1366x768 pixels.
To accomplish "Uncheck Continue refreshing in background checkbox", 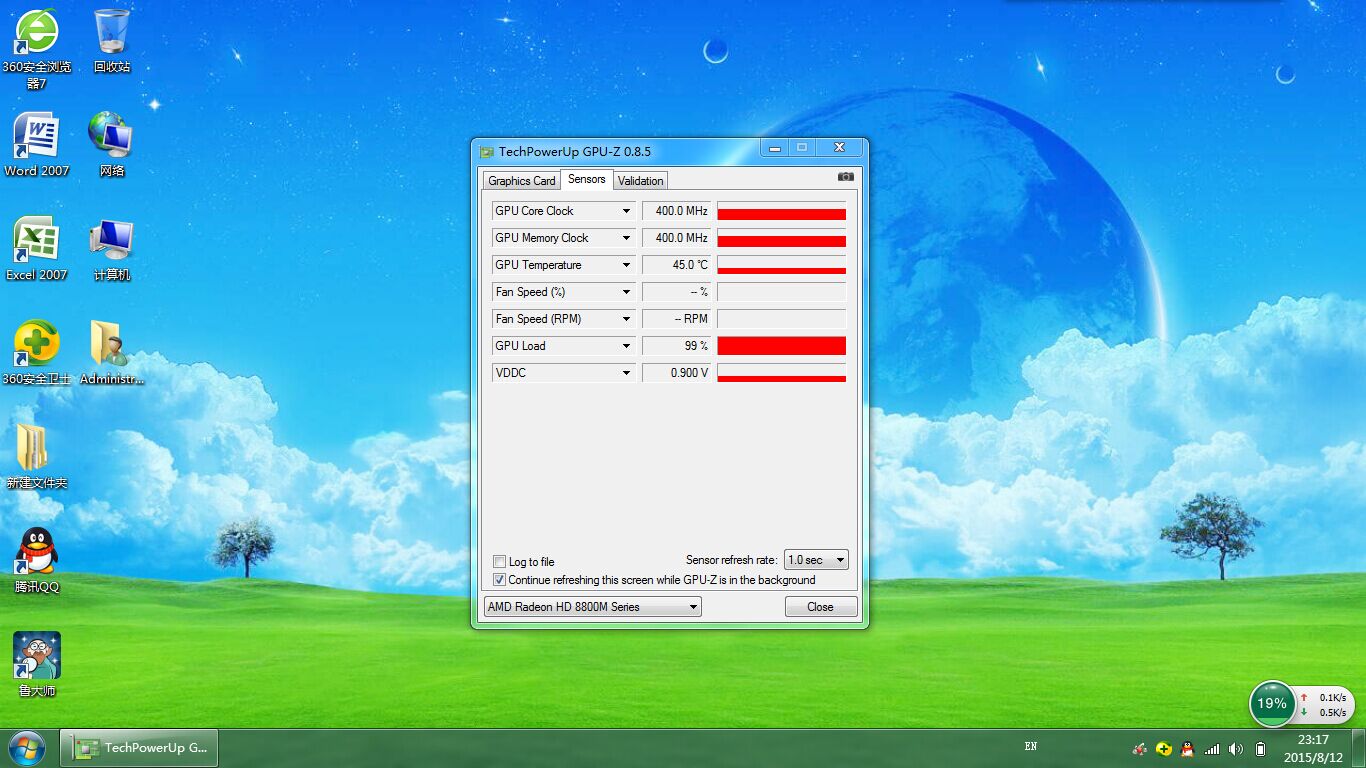I will coord(500,580).
